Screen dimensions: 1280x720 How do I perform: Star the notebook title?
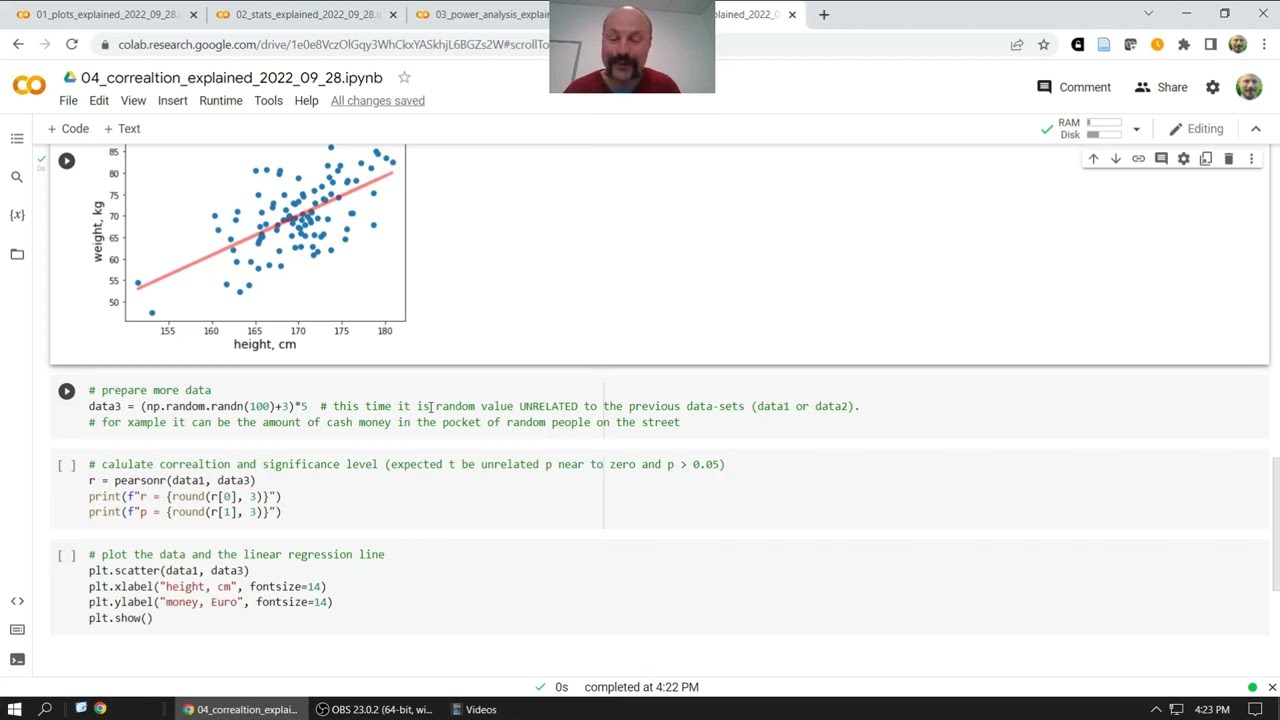pos(404,77)
